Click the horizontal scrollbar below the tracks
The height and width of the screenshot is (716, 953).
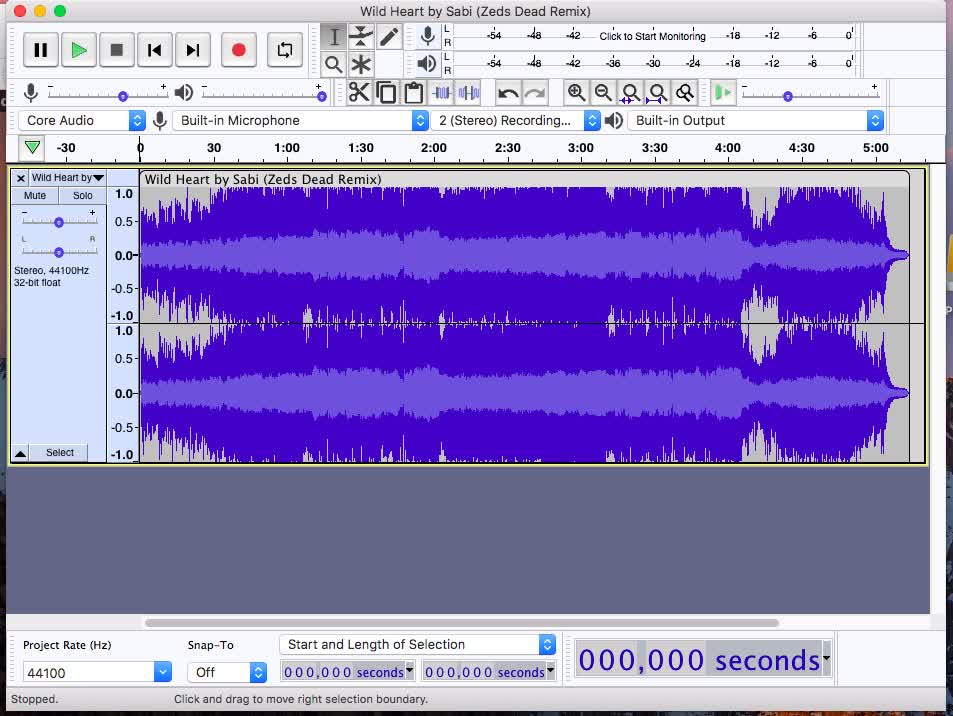[461, 623]
